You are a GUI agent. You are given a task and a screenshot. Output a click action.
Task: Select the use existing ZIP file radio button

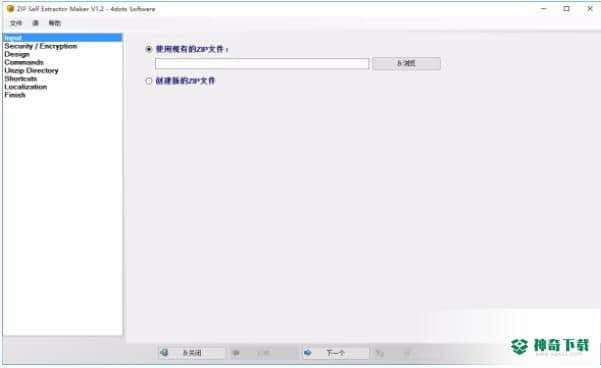[149, 49]
